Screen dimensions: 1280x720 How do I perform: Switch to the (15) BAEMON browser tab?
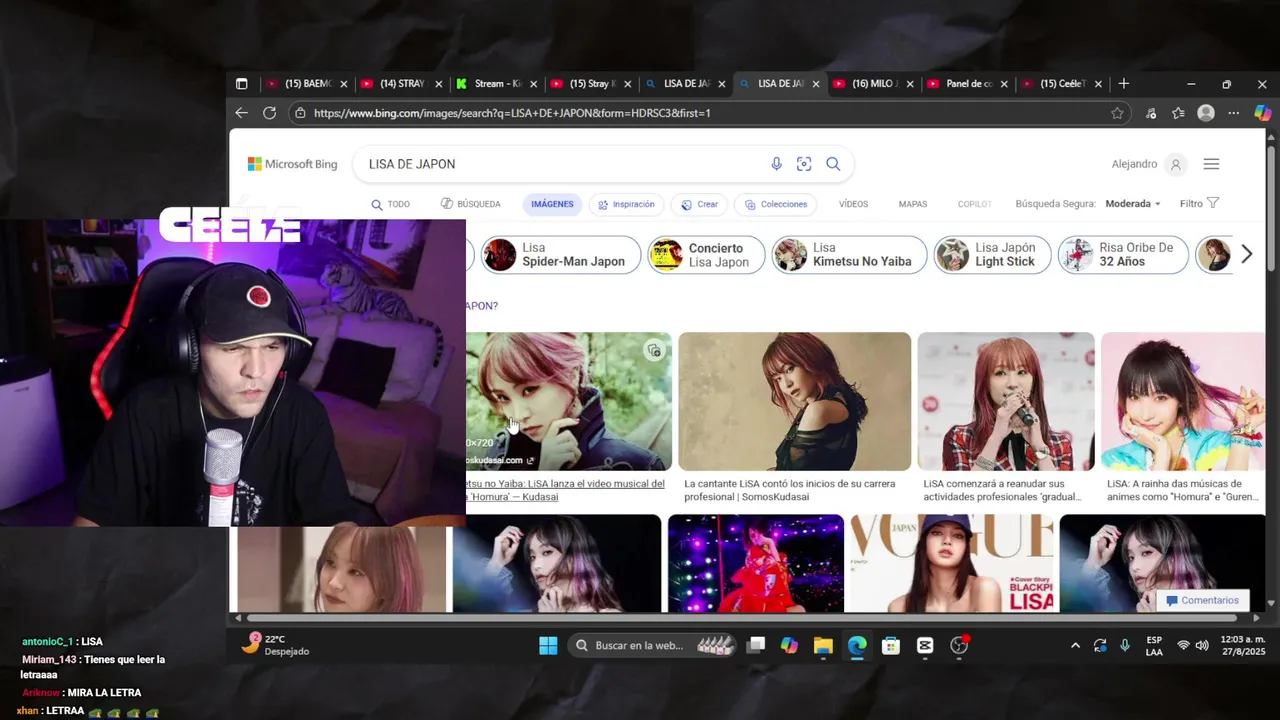(x=305, y=84)
